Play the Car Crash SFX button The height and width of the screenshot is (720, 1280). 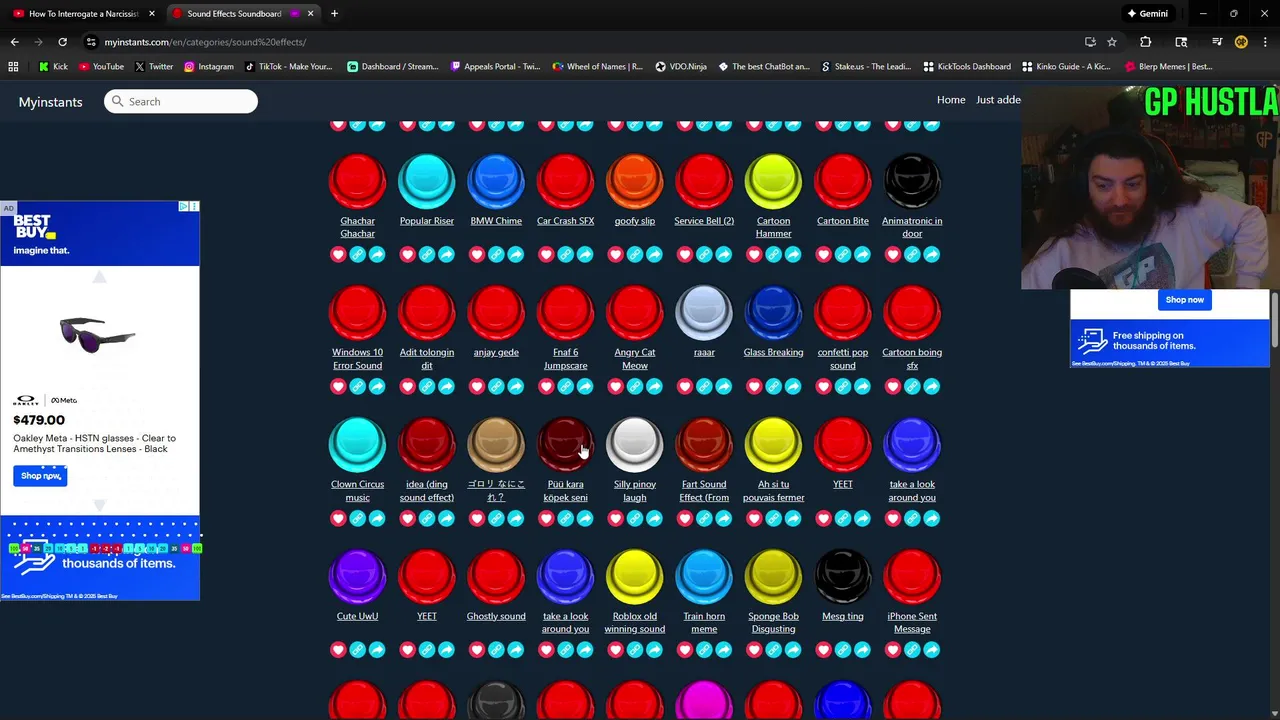[x=565, y=181]
